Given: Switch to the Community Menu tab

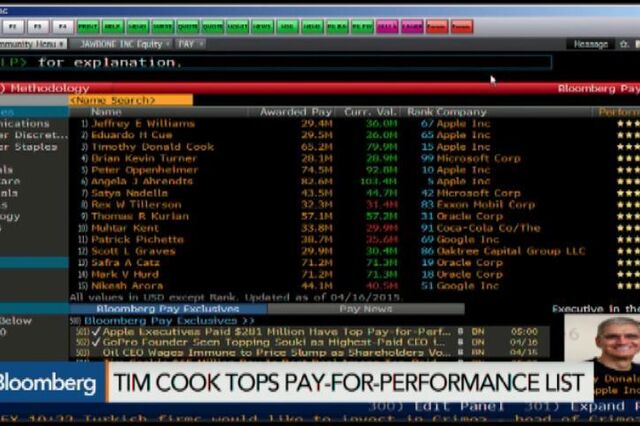Looking at the screenshot, I should pos(32,44).
